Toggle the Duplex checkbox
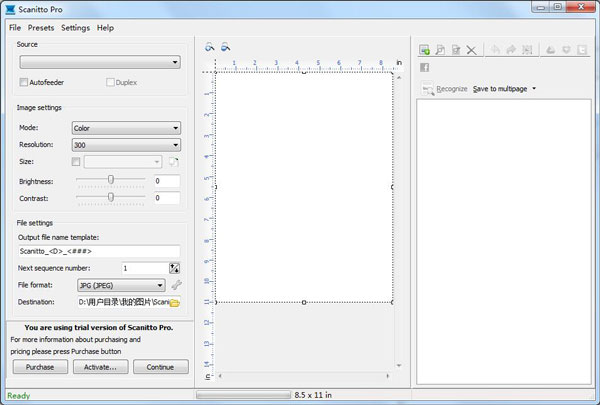This screenshot has height=405, width=600. click(110, 82)
